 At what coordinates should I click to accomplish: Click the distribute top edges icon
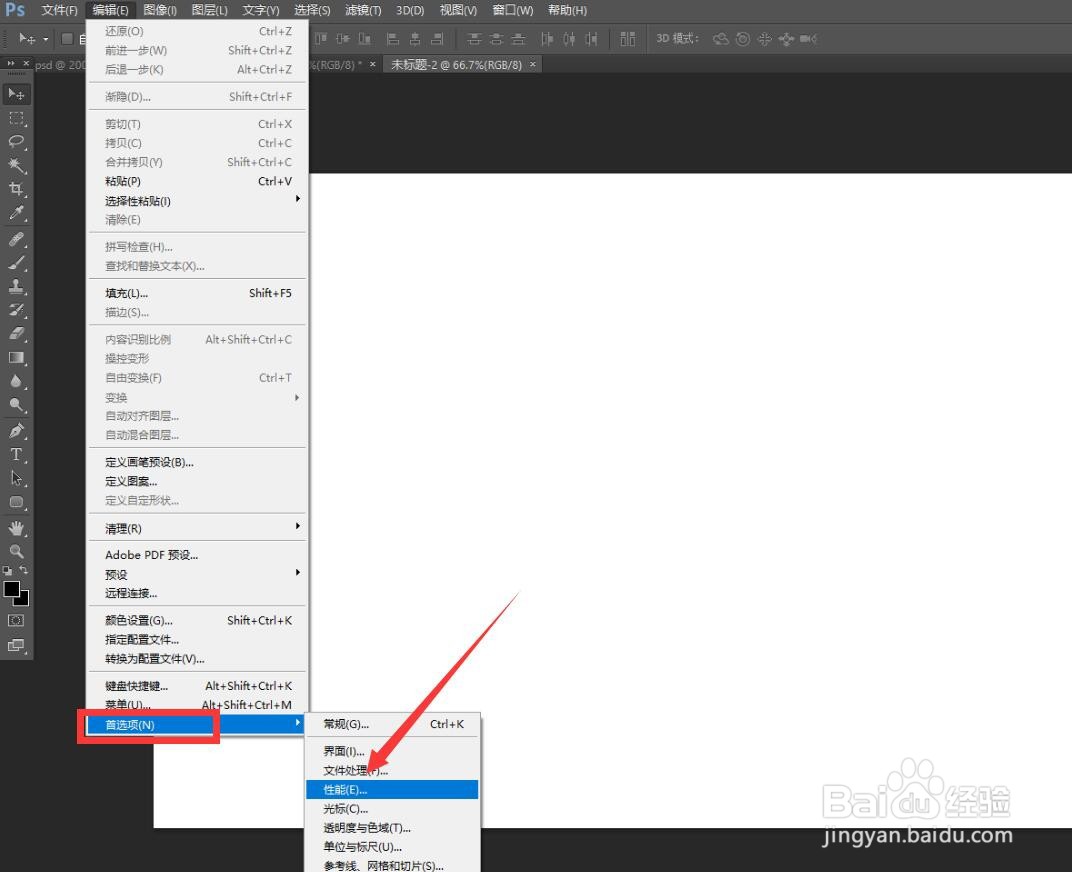(x=474, y=39)
